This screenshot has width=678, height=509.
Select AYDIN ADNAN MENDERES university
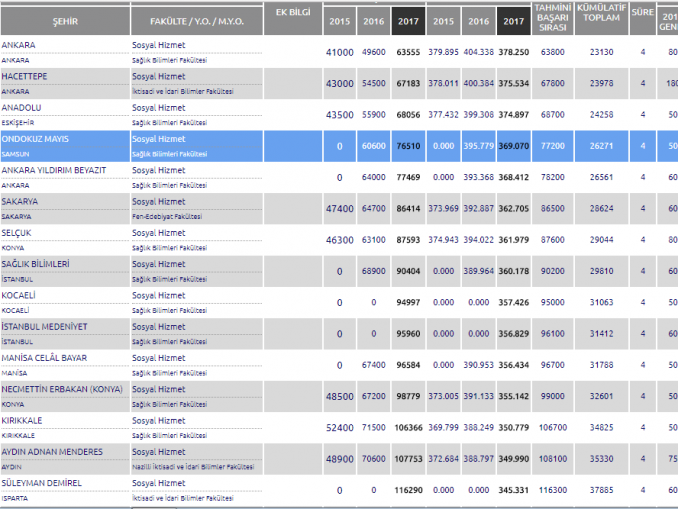[52, 452]
